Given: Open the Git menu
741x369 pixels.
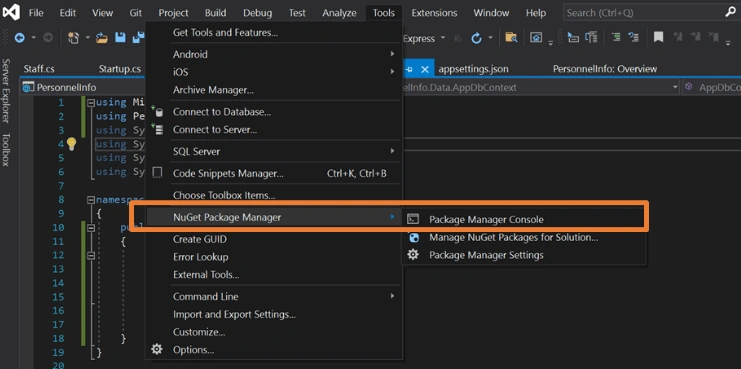Looking at the screenshot, I should [136, 13].
